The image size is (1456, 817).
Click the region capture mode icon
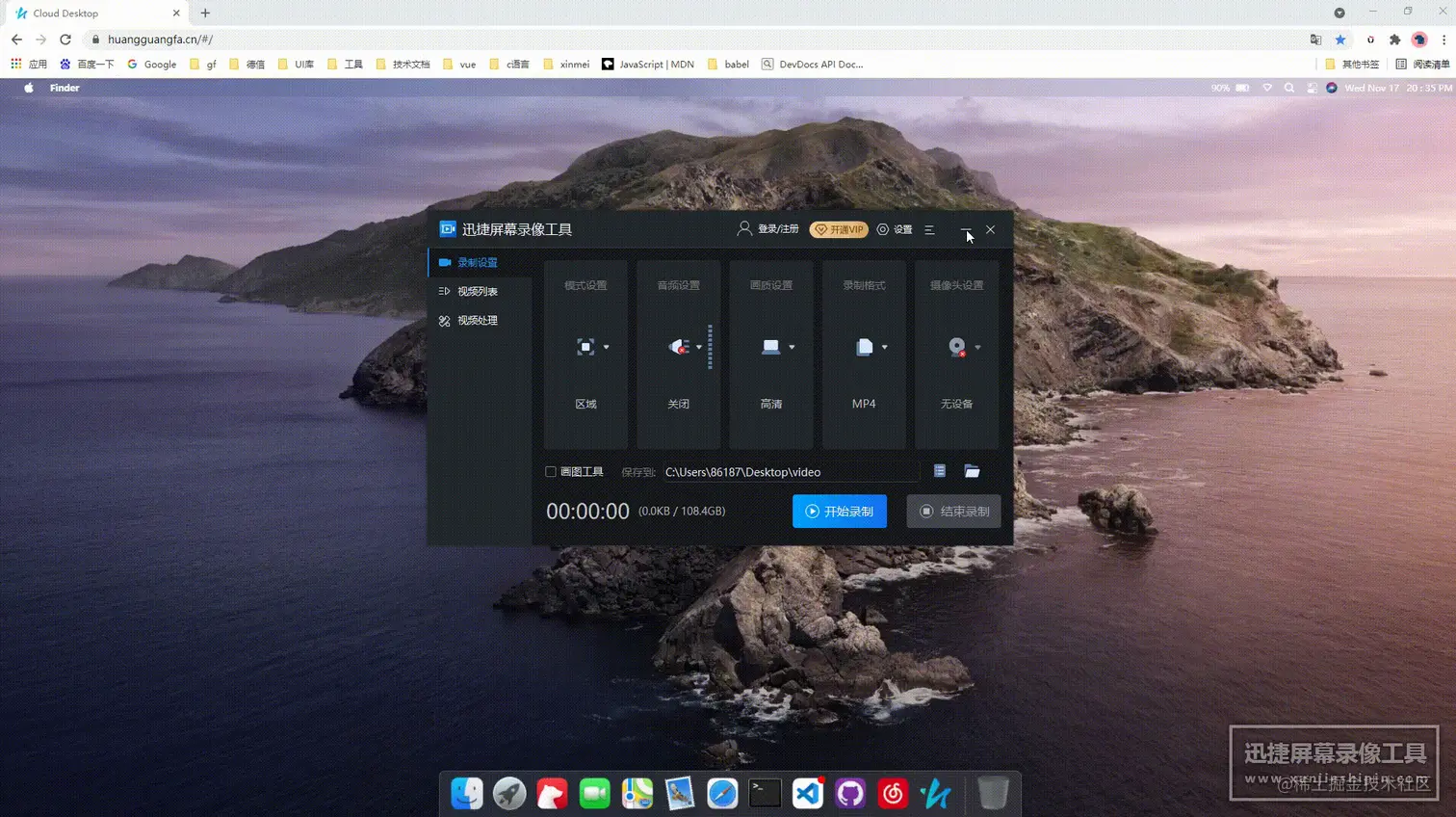point(585,347)
